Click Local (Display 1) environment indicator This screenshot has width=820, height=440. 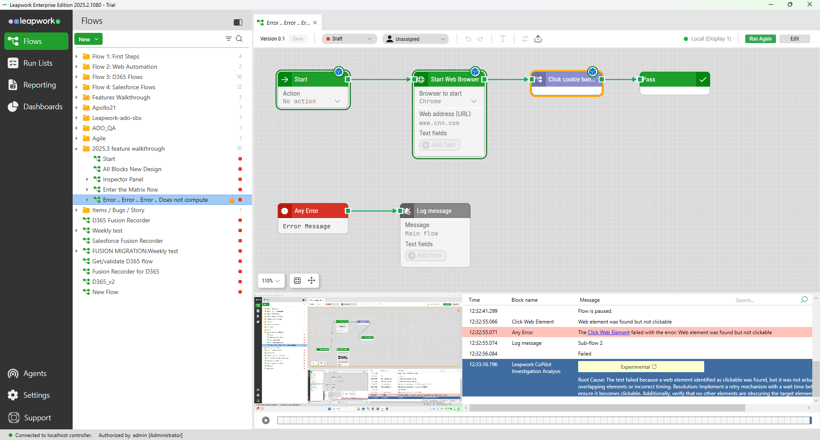(x=707, y=39)
